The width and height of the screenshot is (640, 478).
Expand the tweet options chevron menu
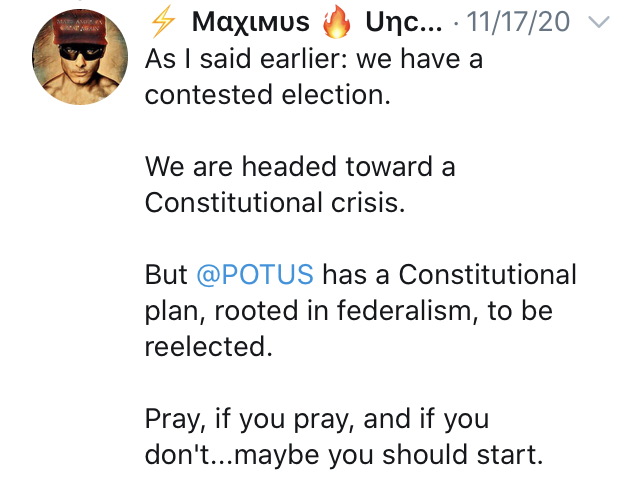tap(599, 22)
